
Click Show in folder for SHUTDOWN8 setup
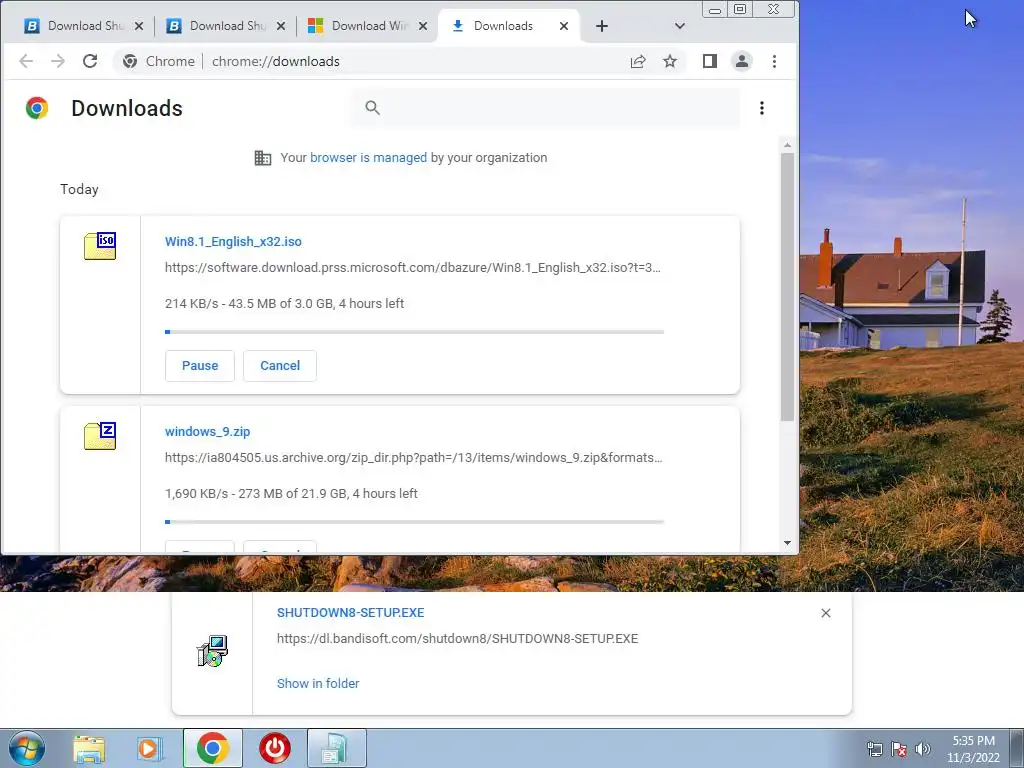pos(318,683)
